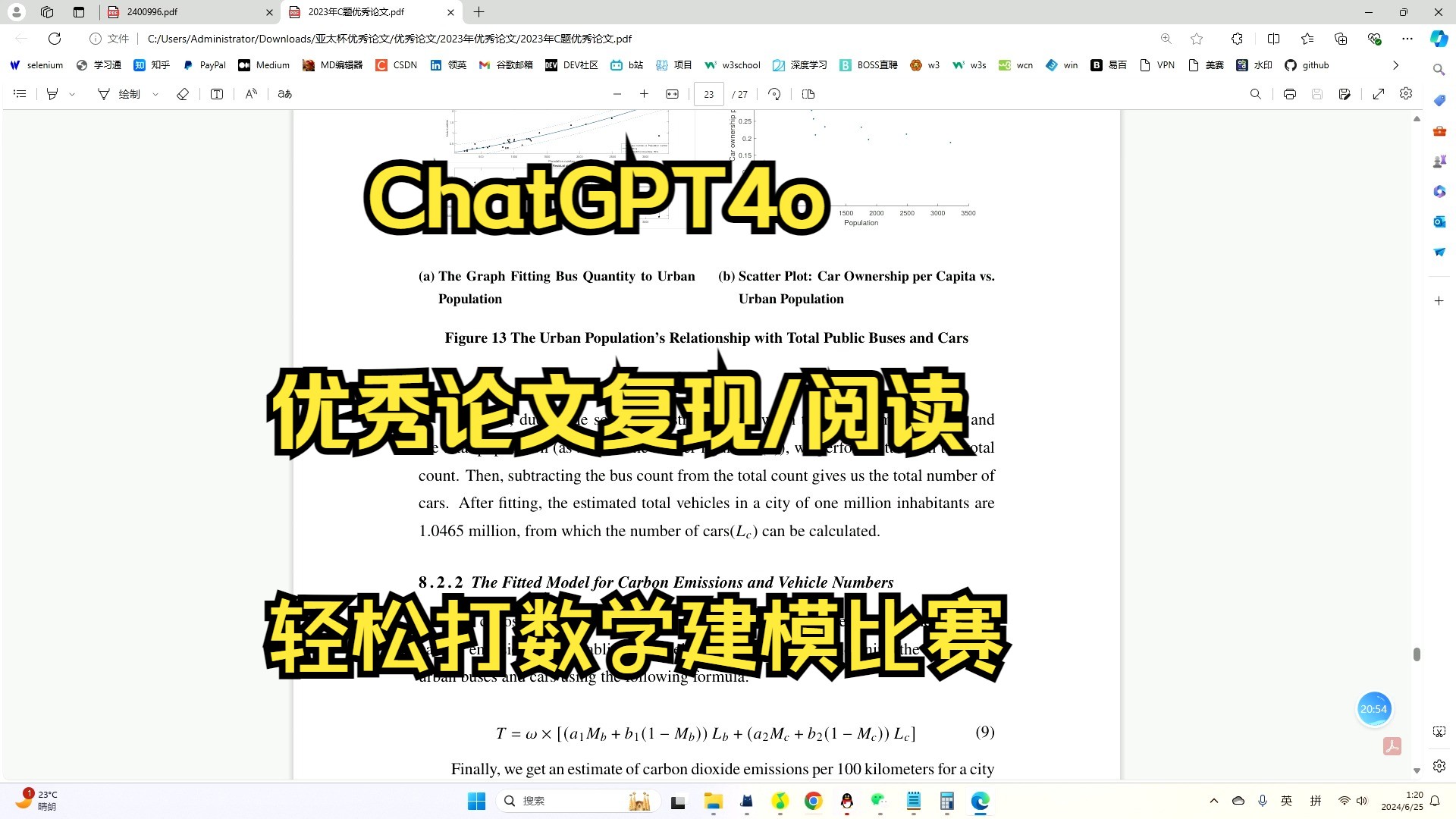
Task: Start read aloud for the PDF
Action: click(251, 94)
